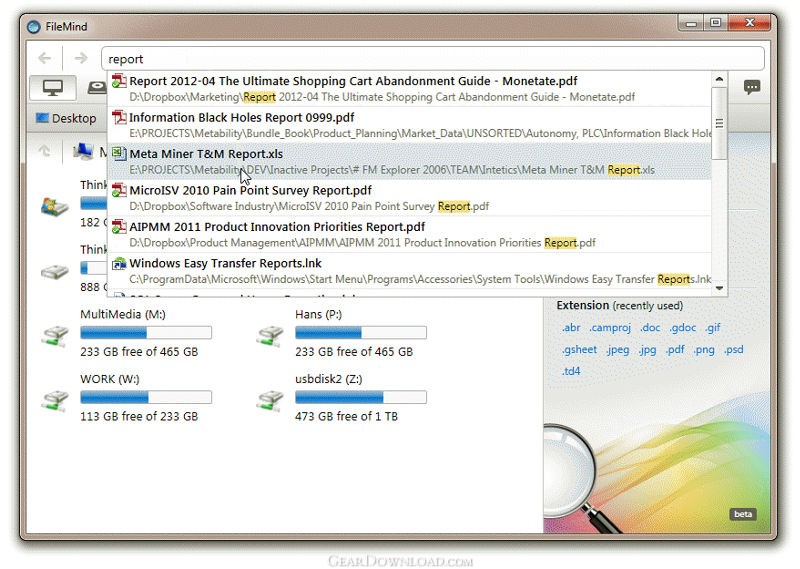Select the usbdisk2 (Z:) drive icon
The width and height of the screenshot is (800, 569).
[270, 401]
